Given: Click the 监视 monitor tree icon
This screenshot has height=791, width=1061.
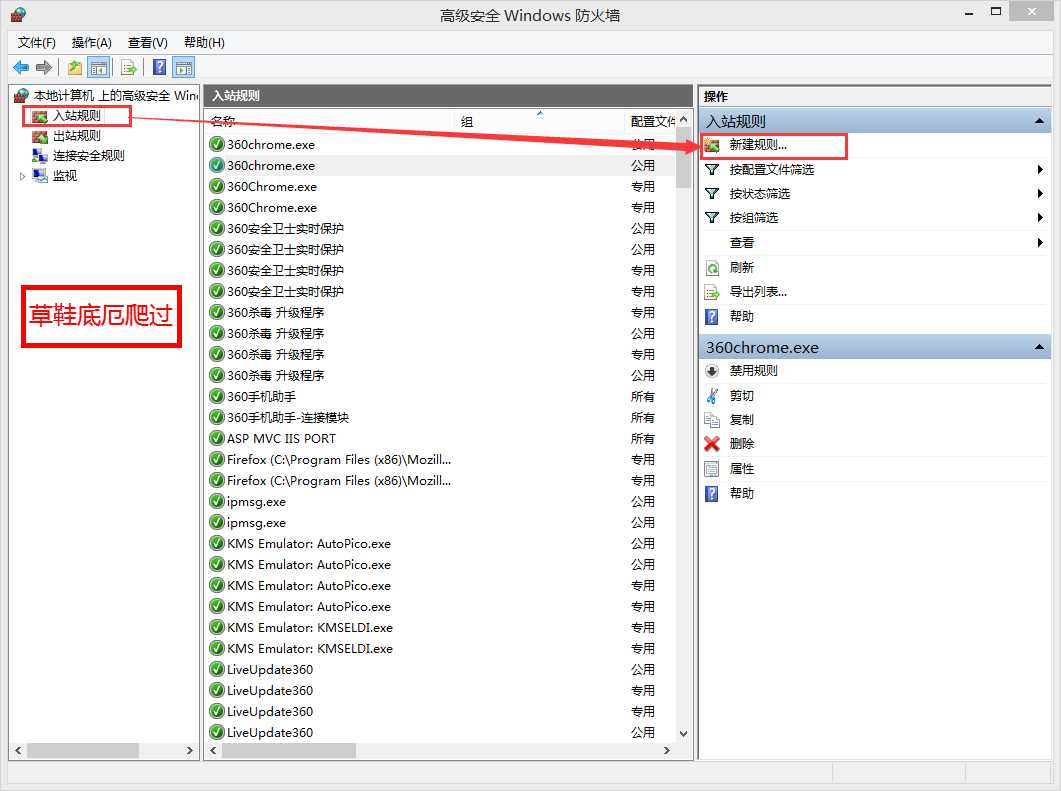Looking at the screenshot, I should (x=40, y=176).
